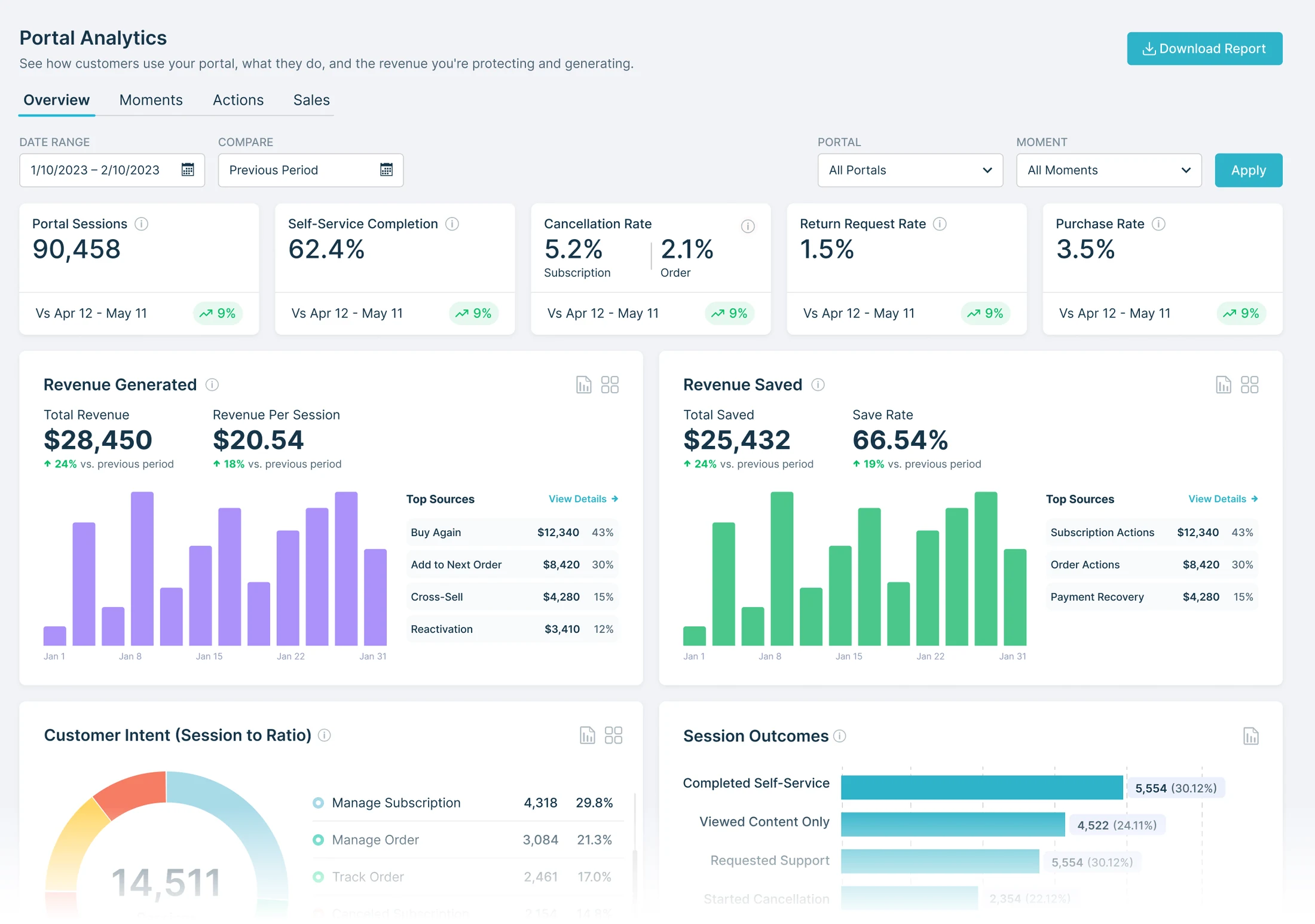Click the Buy Again source row

512,532
